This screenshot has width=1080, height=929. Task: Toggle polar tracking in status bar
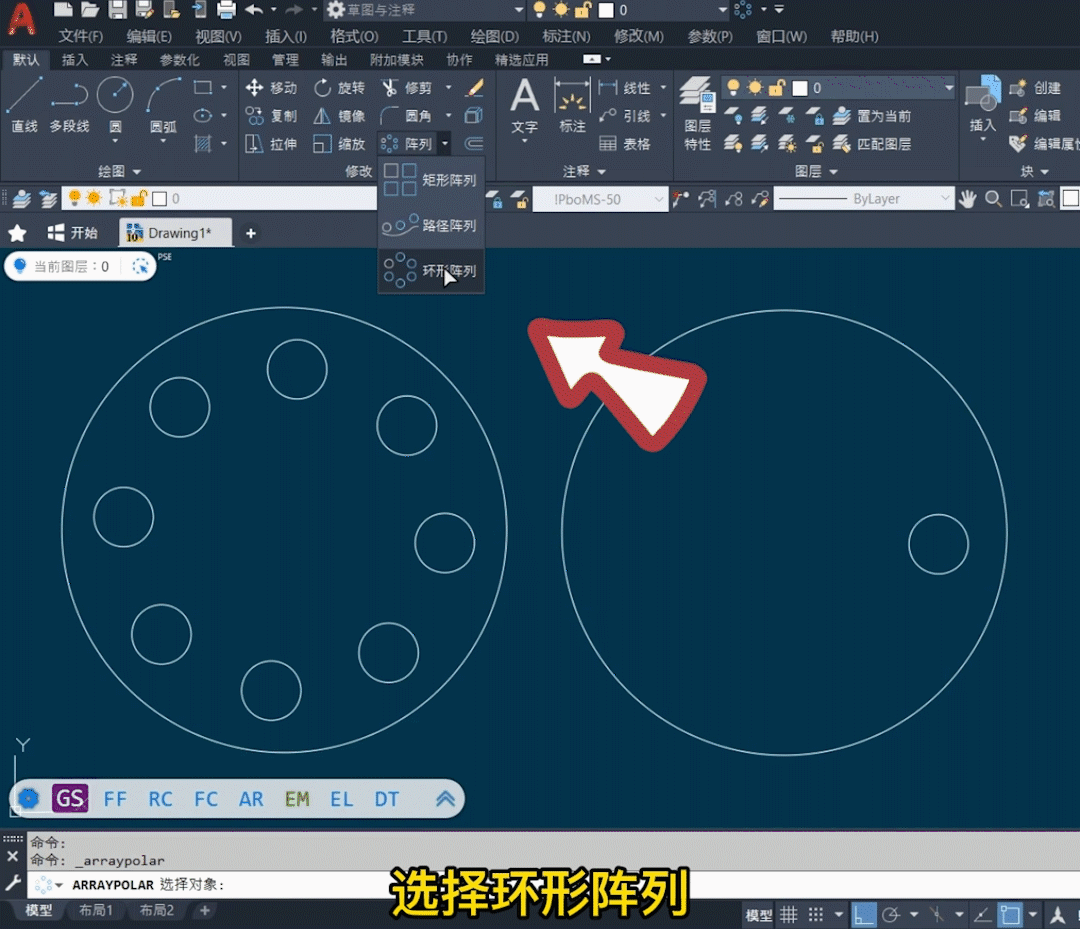click(x=891, y=915)
